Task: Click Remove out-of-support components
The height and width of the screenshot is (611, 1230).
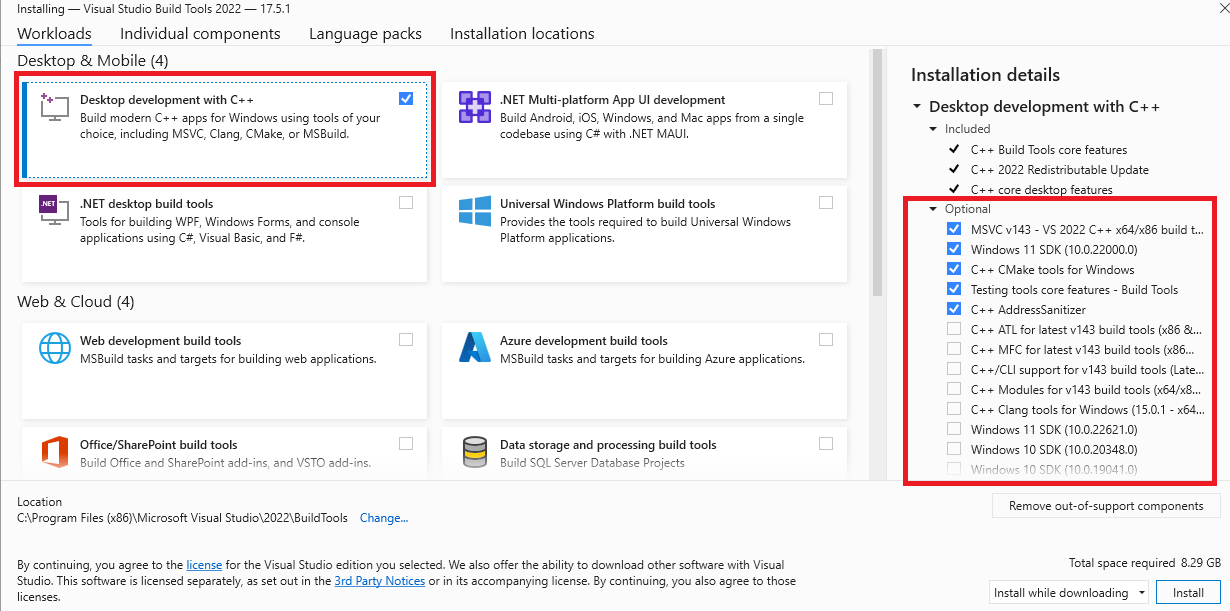Action: point(1105,505)
